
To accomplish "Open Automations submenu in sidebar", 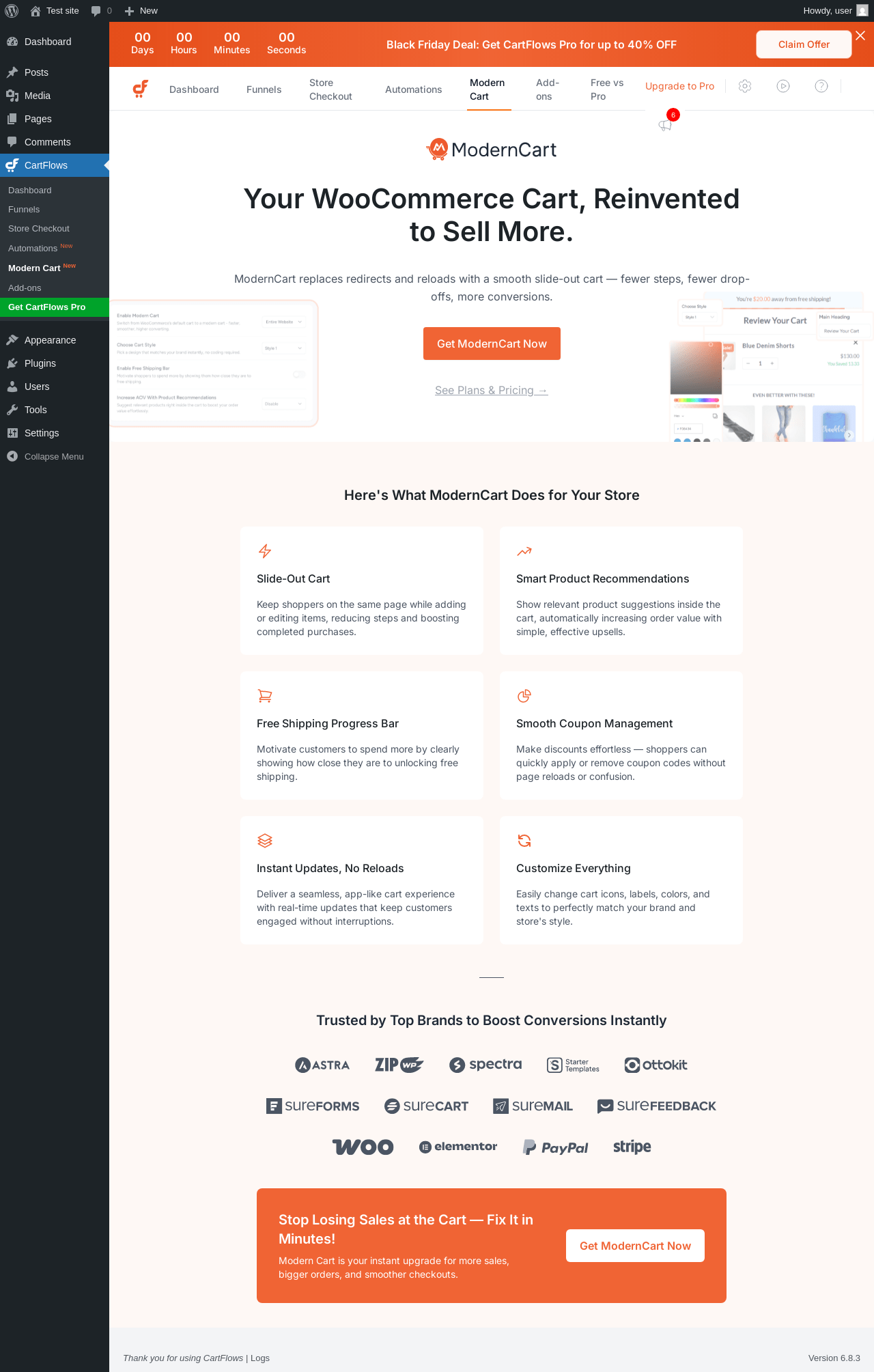I will 55,248.
